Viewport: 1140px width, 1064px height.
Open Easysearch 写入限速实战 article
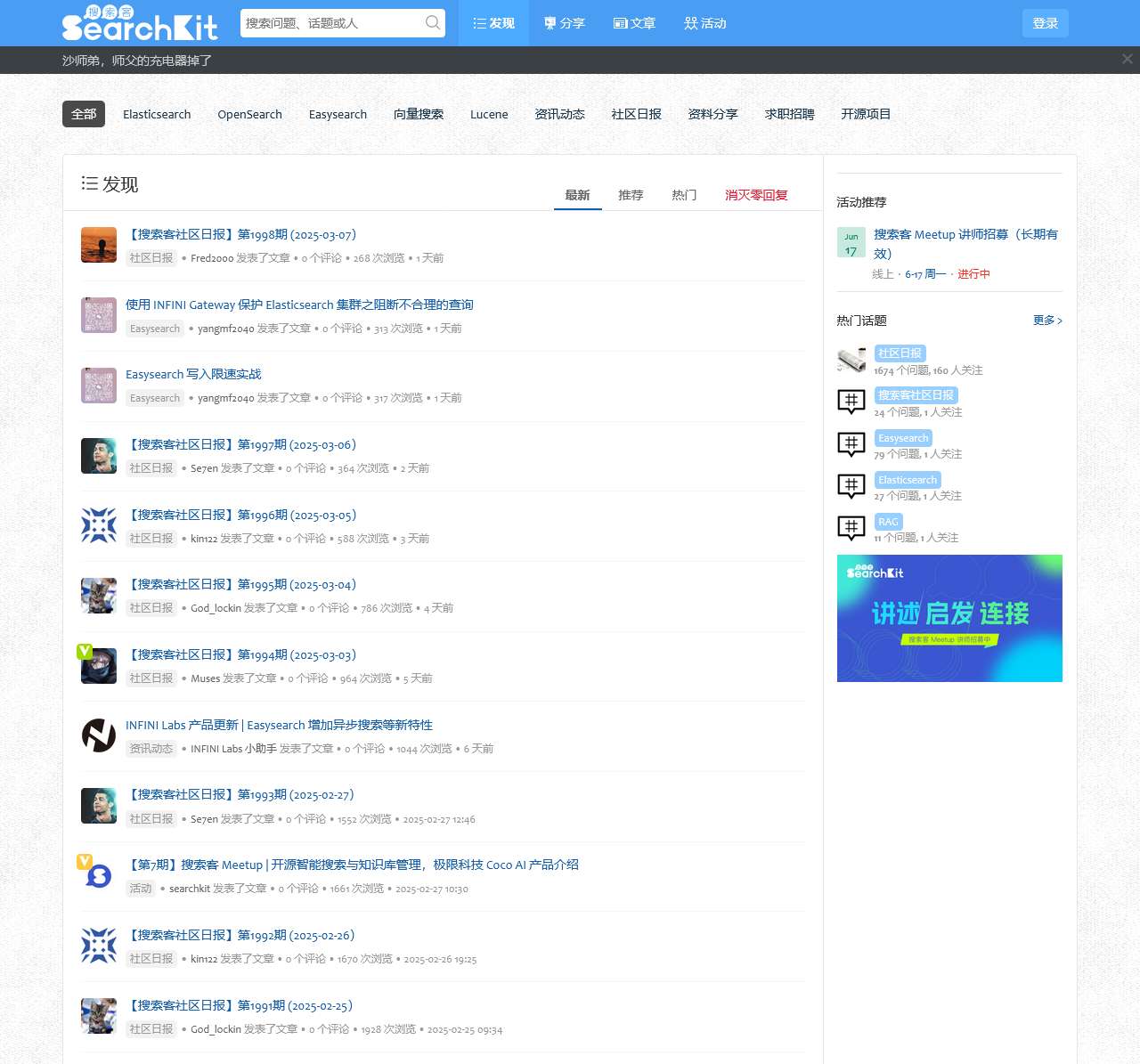click(x=193, y=374)
